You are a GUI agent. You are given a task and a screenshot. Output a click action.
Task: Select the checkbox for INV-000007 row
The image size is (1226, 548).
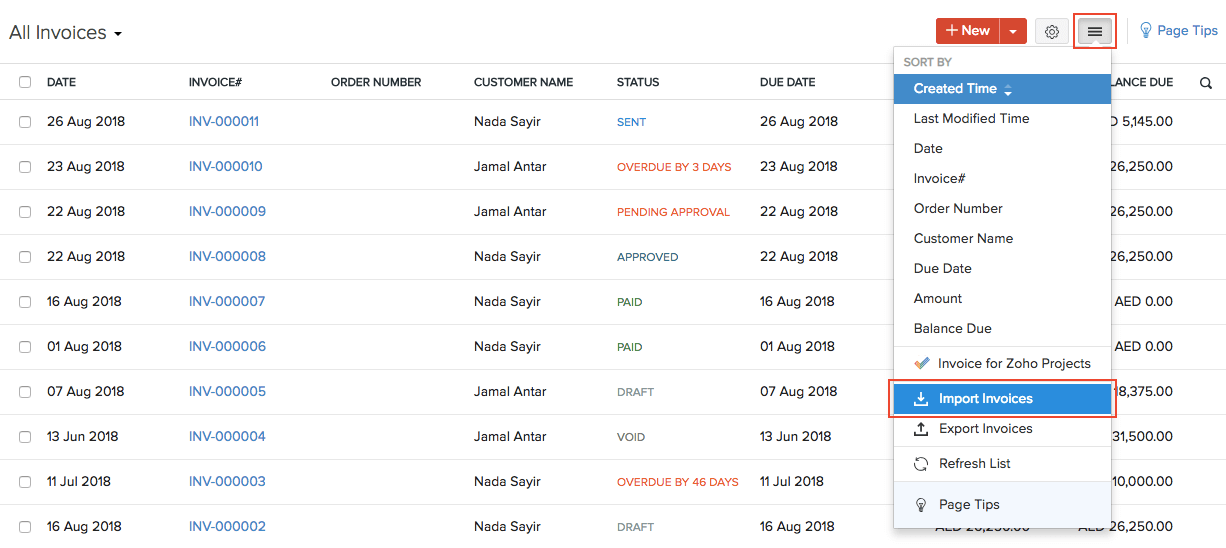click(x=25, y=302)
